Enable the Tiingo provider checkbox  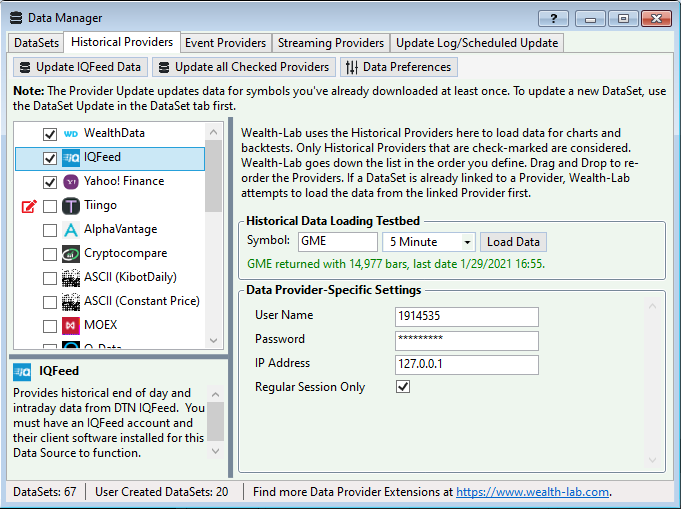click(50, 206)
